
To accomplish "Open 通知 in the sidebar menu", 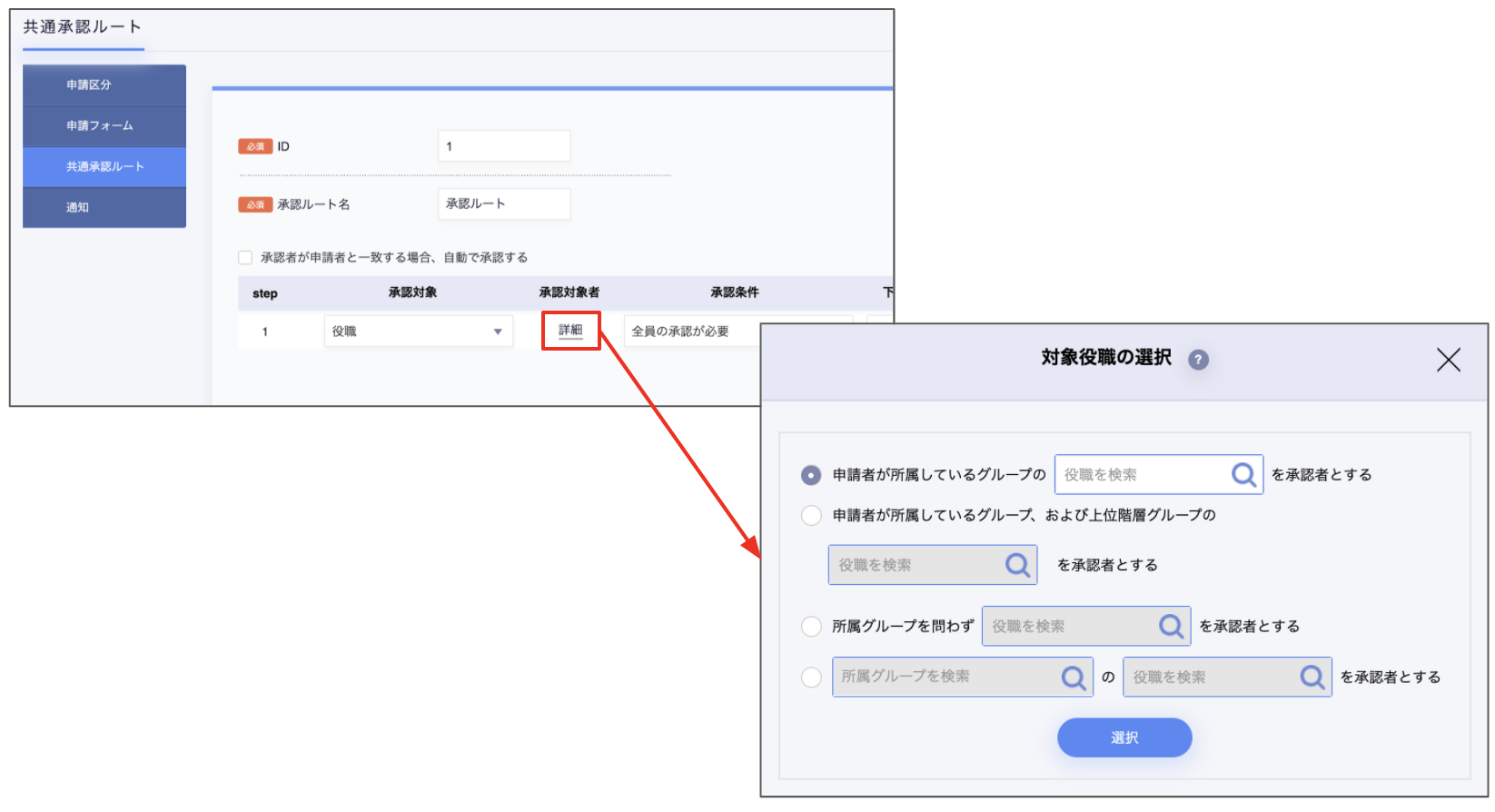I will coord(104,207).
